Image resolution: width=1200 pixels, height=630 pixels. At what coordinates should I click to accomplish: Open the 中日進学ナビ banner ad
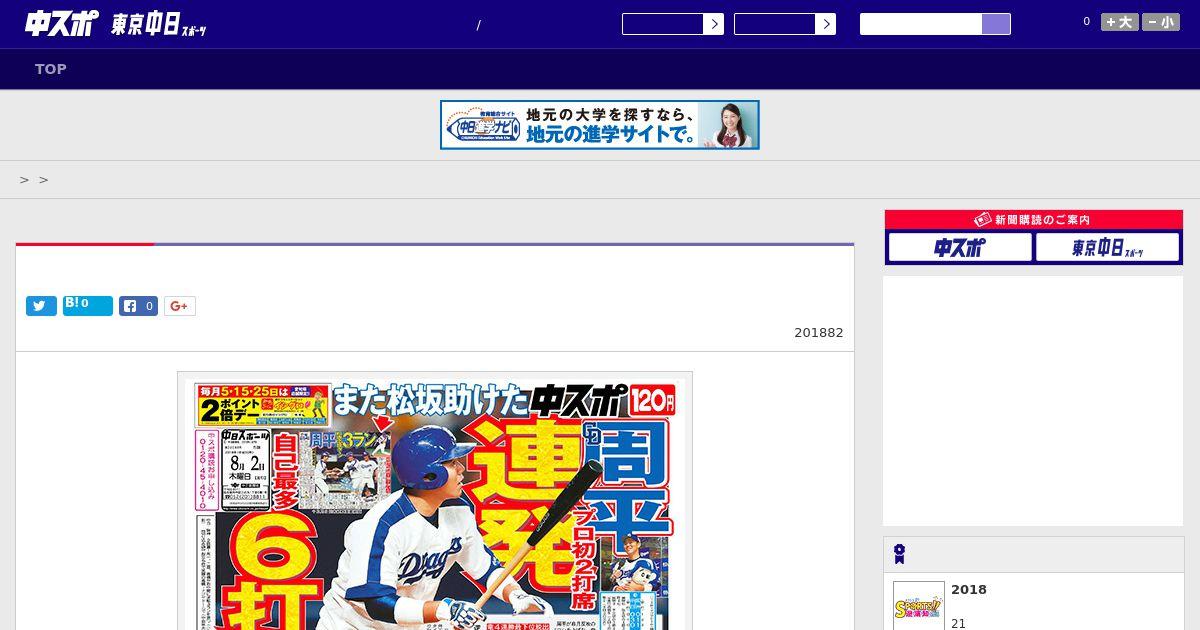[600, 125]
